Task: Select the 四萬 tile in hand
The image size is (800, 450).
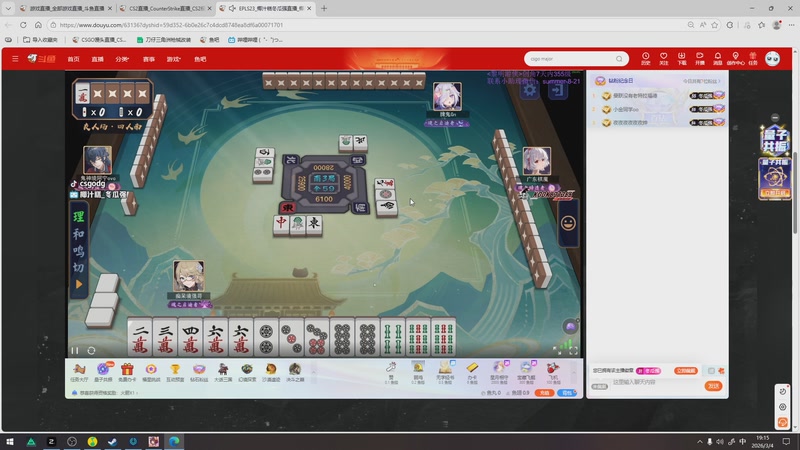Action: 190,338
